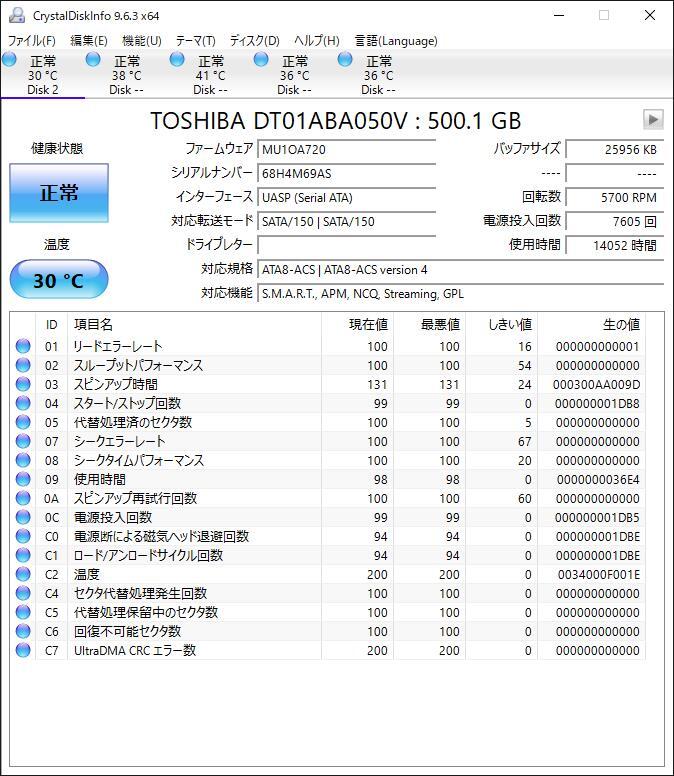Click status orb for 0C 電源投入回数
Image resolution: width=674 pixels, height=776 pixels.
tap(23, 517)
